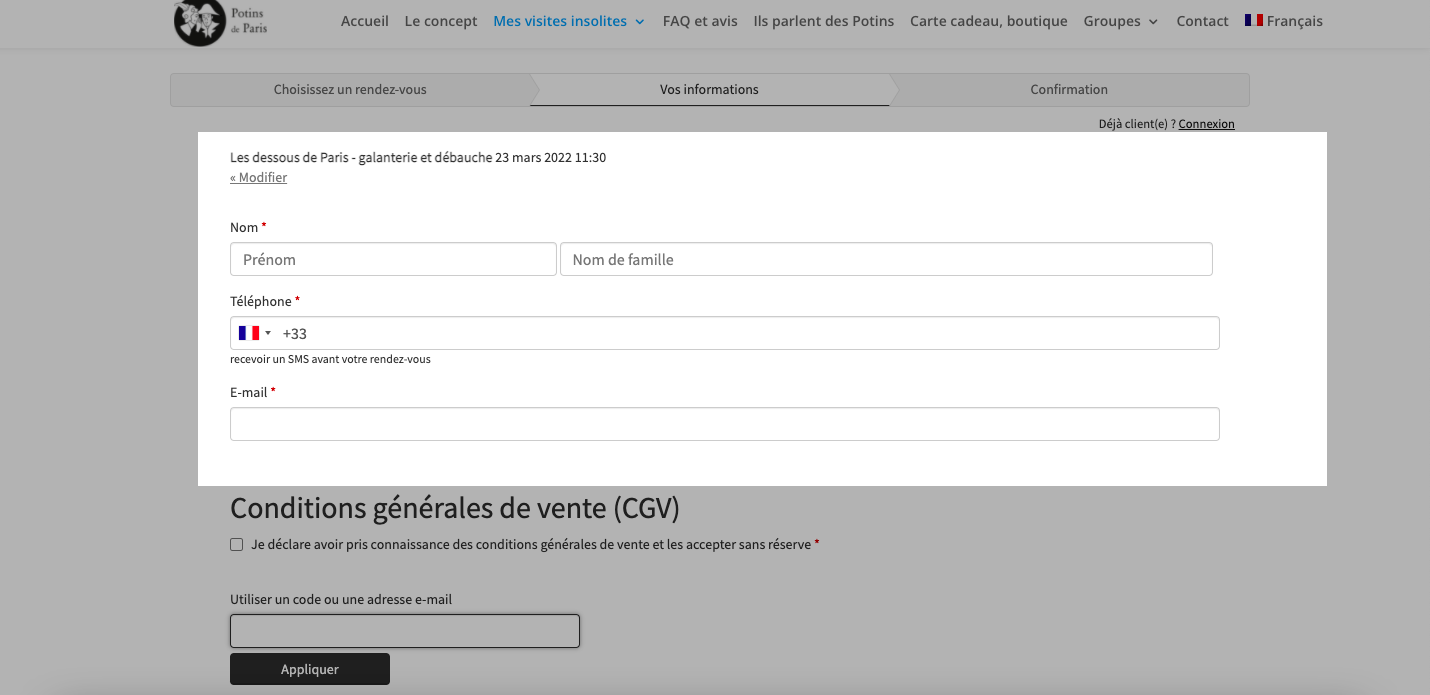Open Ils parlent des Potins page
This screenshot has height=695, width=1430.
tap(824, 21)
